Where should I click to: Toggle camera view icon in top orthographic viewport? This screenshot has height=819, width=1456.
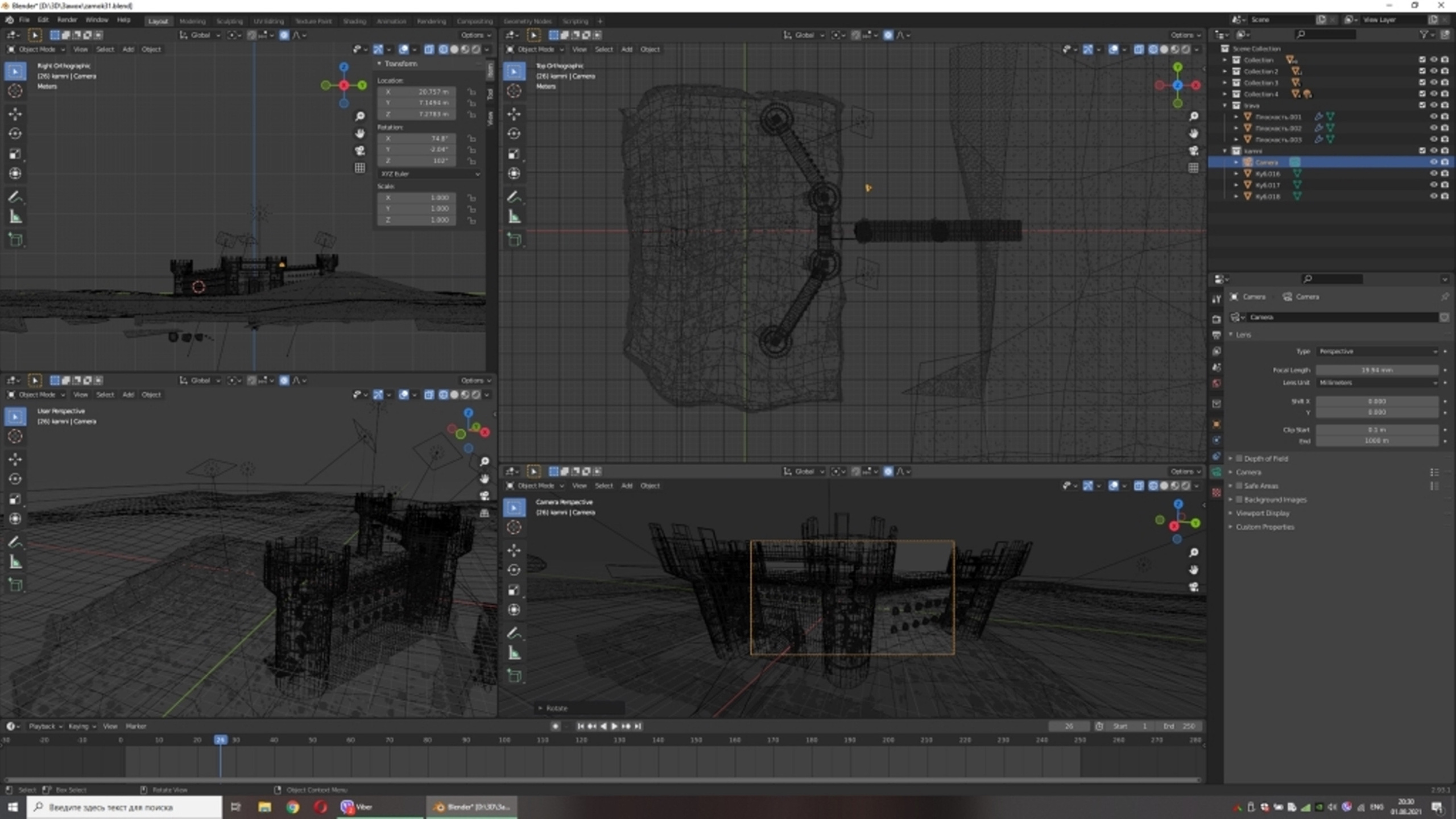tap(1193, 151)
